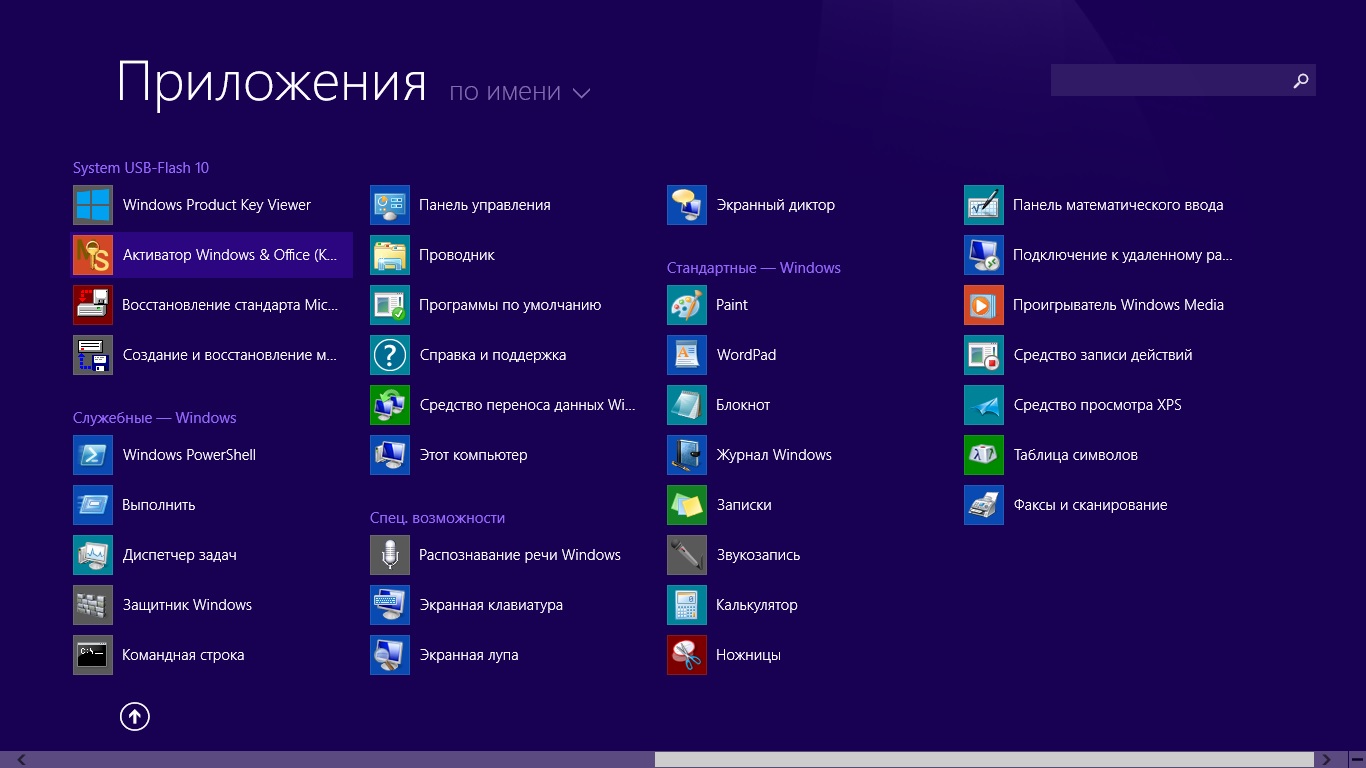Launch the Windows PowerShell icon

[93, 455]
